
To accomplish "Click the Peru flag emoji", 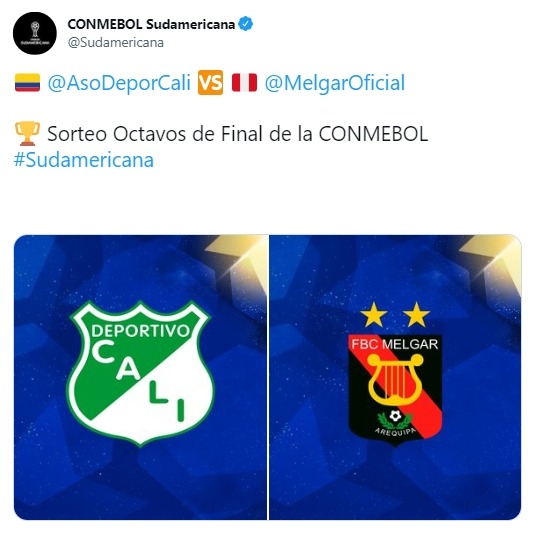I will [244, 83].
